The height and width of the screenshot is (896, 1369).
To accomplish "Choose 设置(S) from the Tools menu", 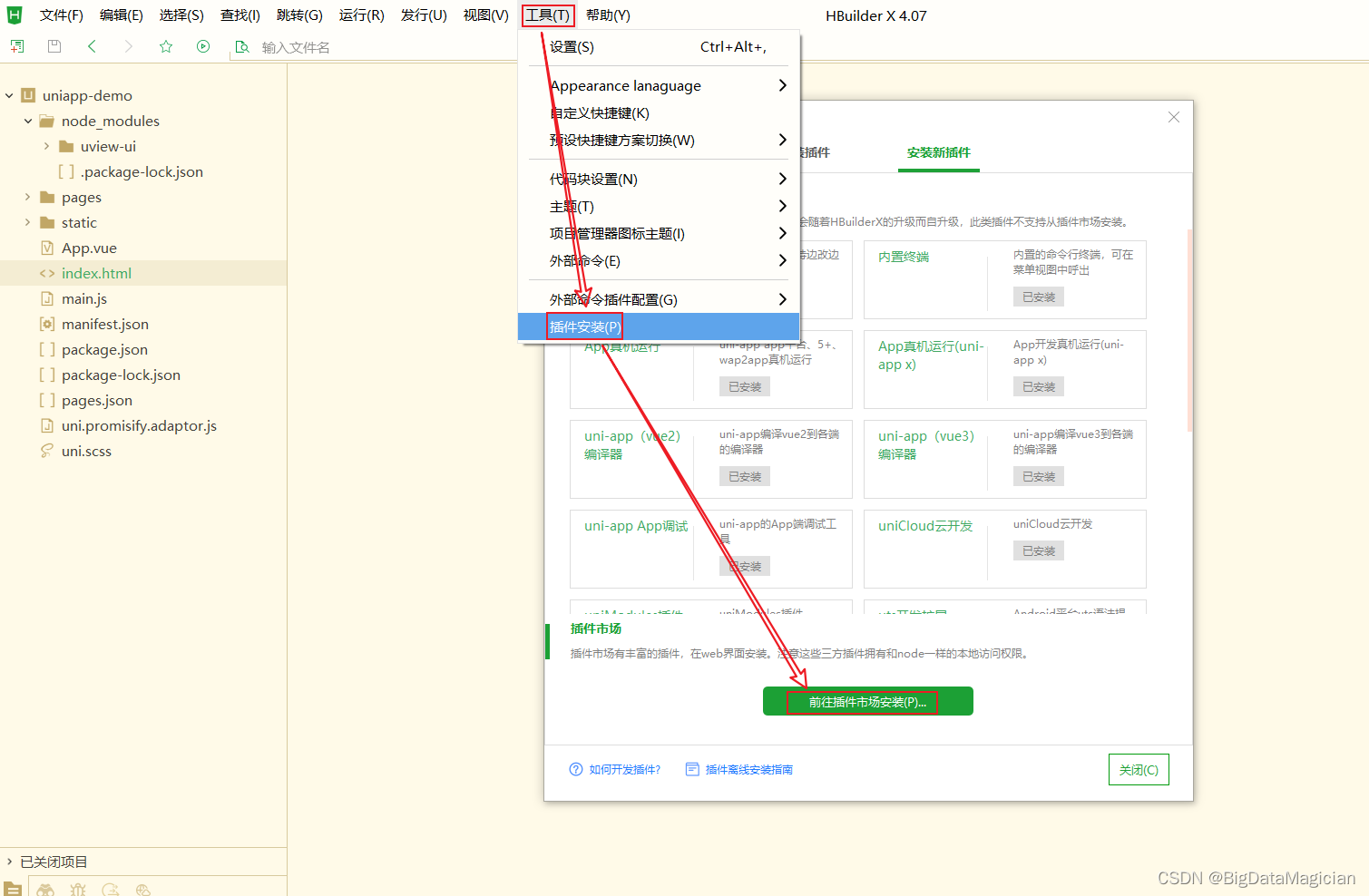I will [x=659, y=46].
